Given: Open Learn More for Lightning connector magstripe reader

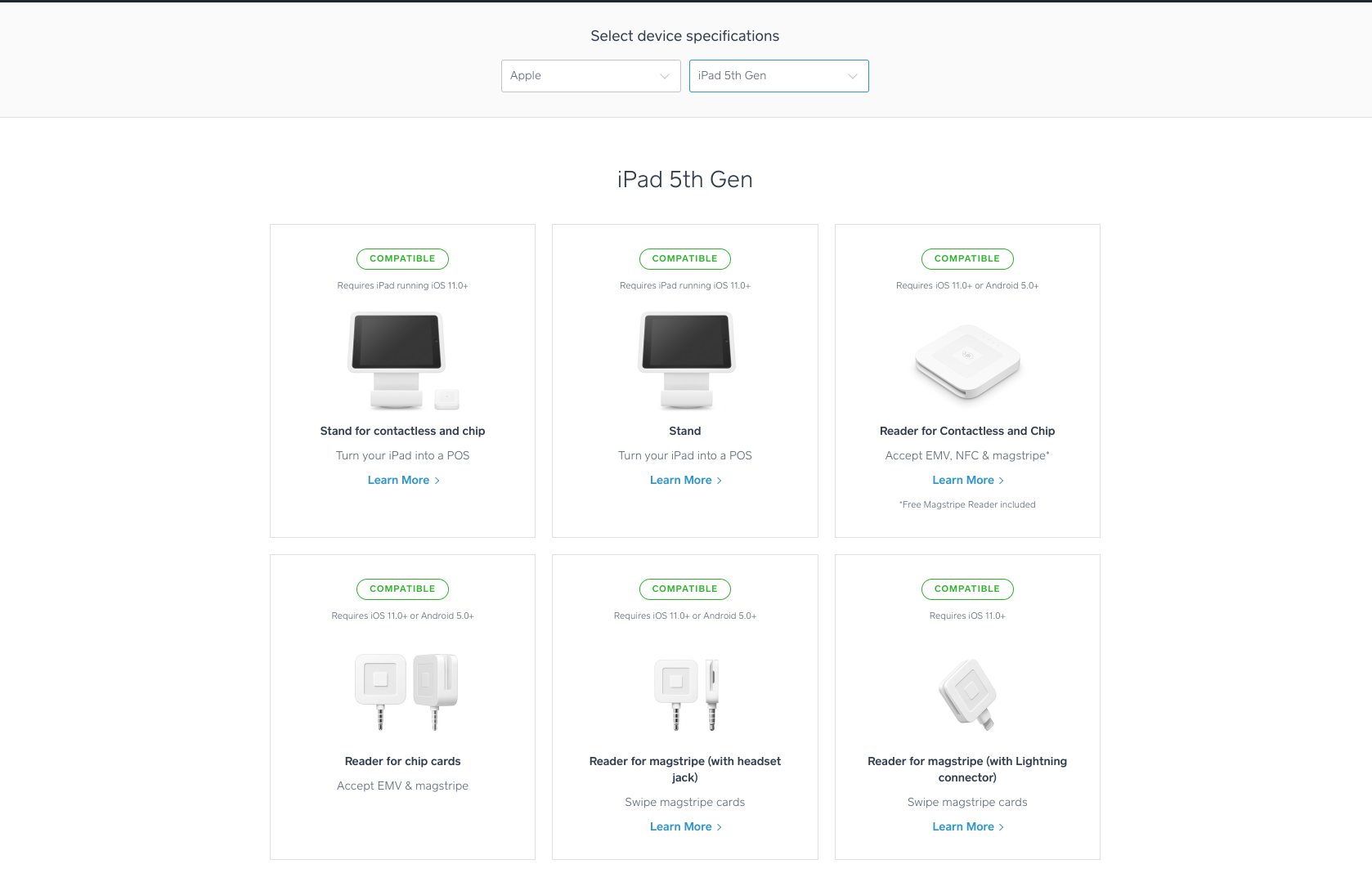Looking at the screenshot, I should click(x=967, y=827).
